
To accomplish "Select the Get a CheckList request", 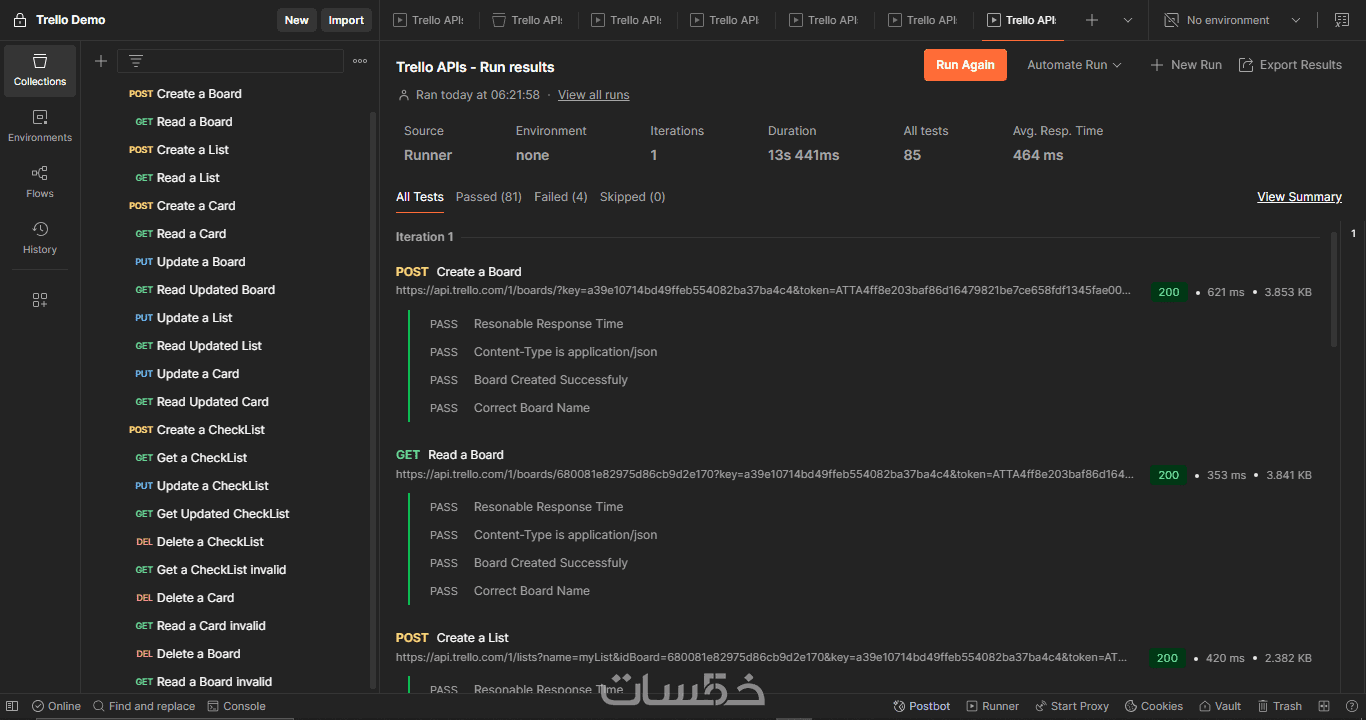I will [x=202, y=458].
